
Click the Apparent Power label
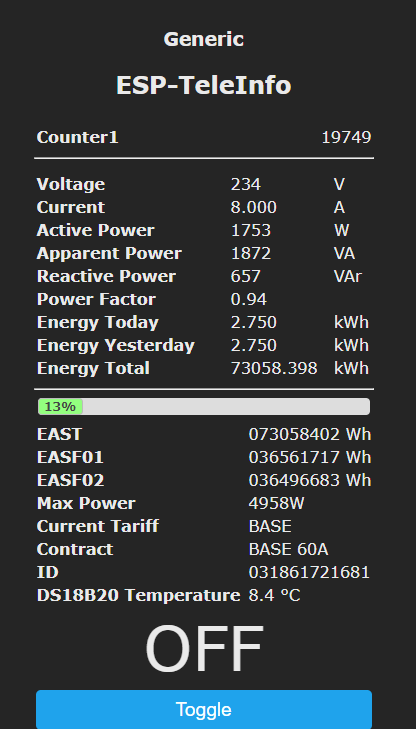[109, 253]
